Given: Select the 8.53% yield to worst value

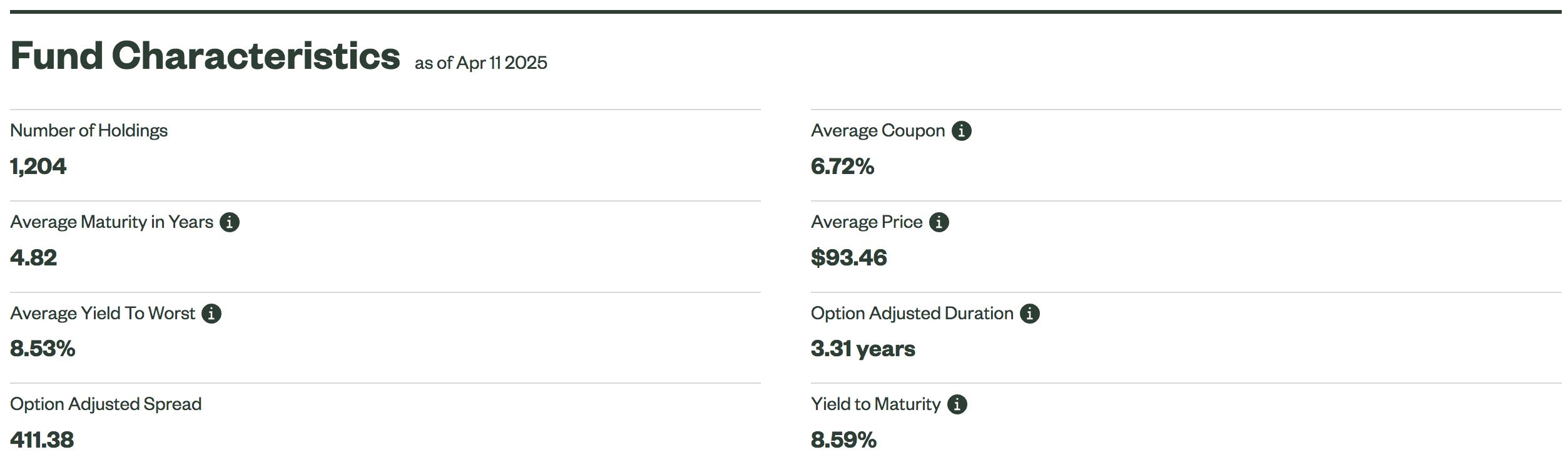Looking at the screenshot, I should pos(43,349).
